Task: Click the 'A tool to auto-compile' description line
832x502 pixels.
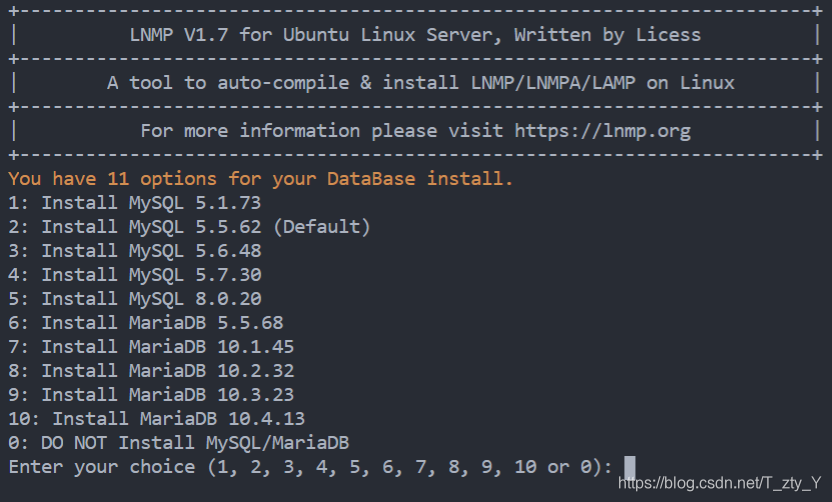Action: pos(420,83)
